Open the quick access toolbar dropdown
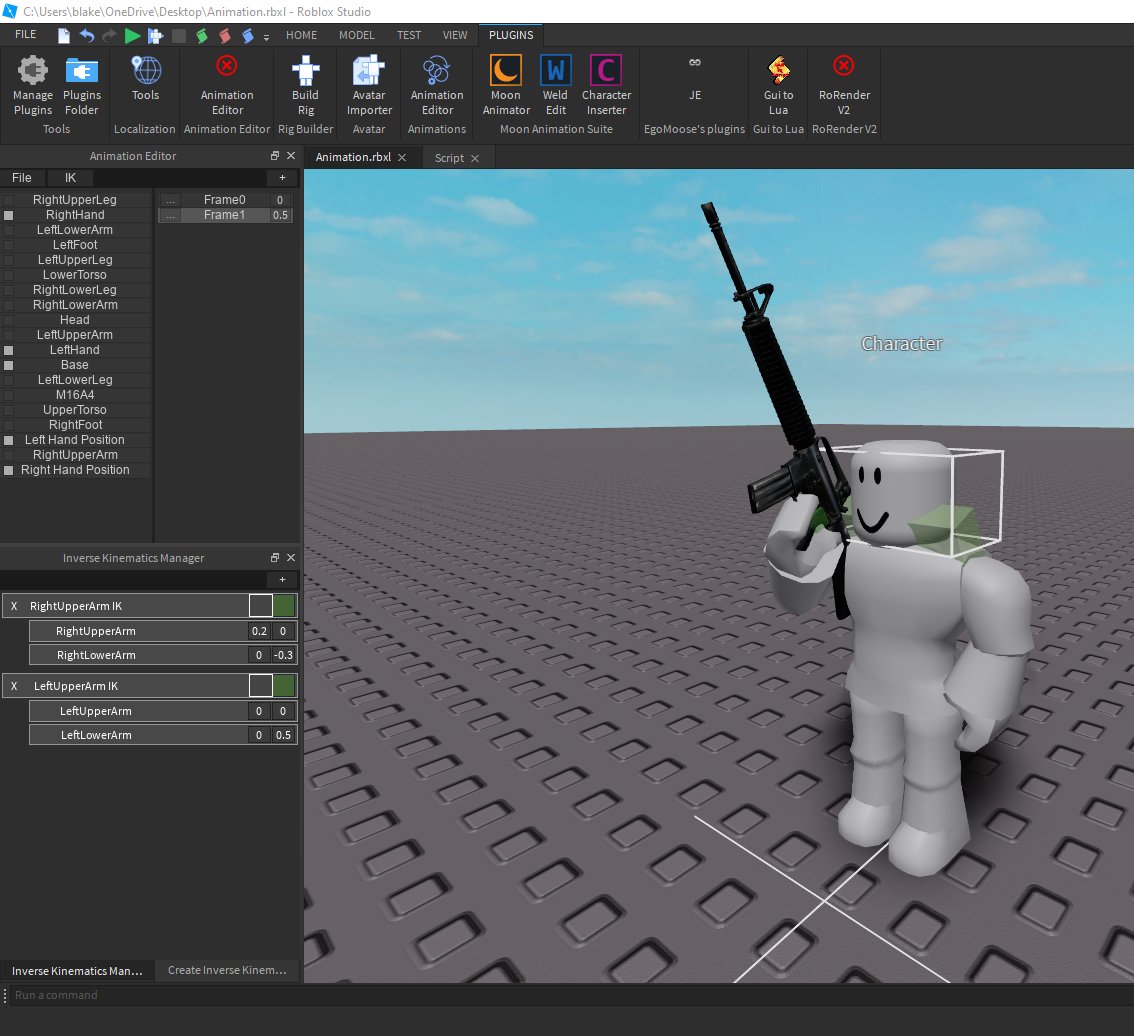The image size is (1134, 1036). (266, 37)
